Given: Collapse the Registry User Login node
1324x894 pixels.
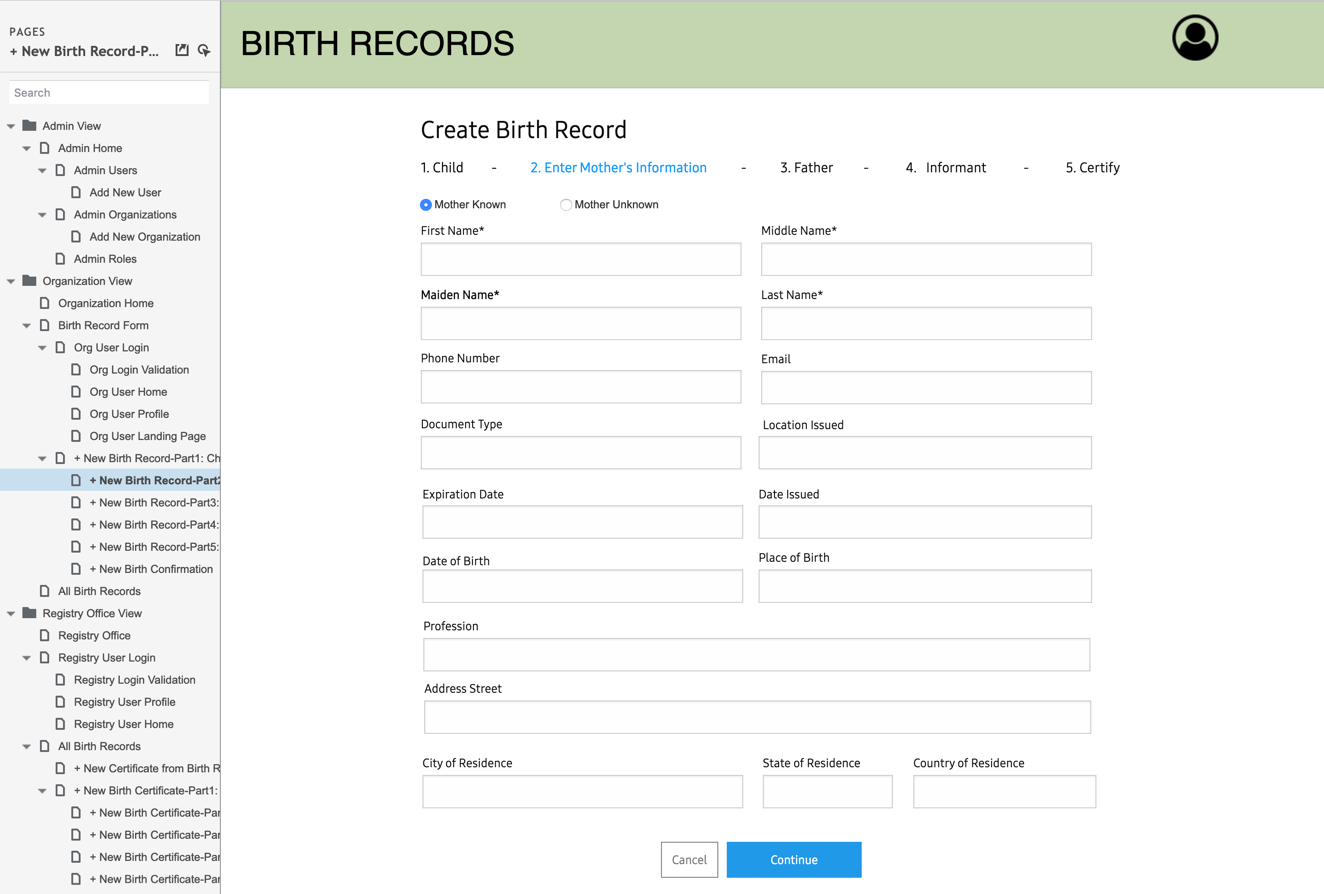Looking at the screenshot, I should [27, 658].
